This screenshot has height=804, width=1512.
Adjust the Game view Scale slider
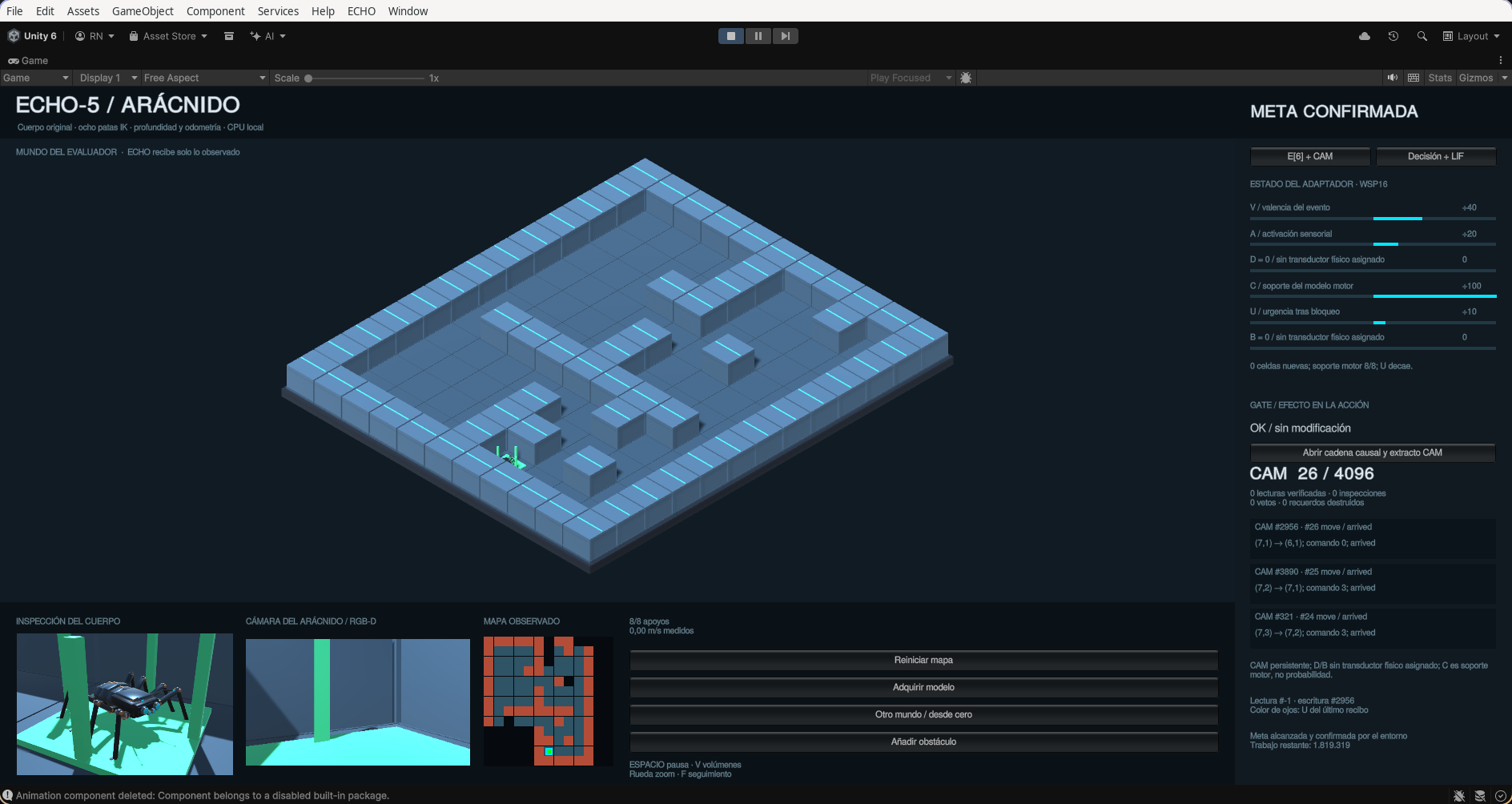tap(366, 78)
